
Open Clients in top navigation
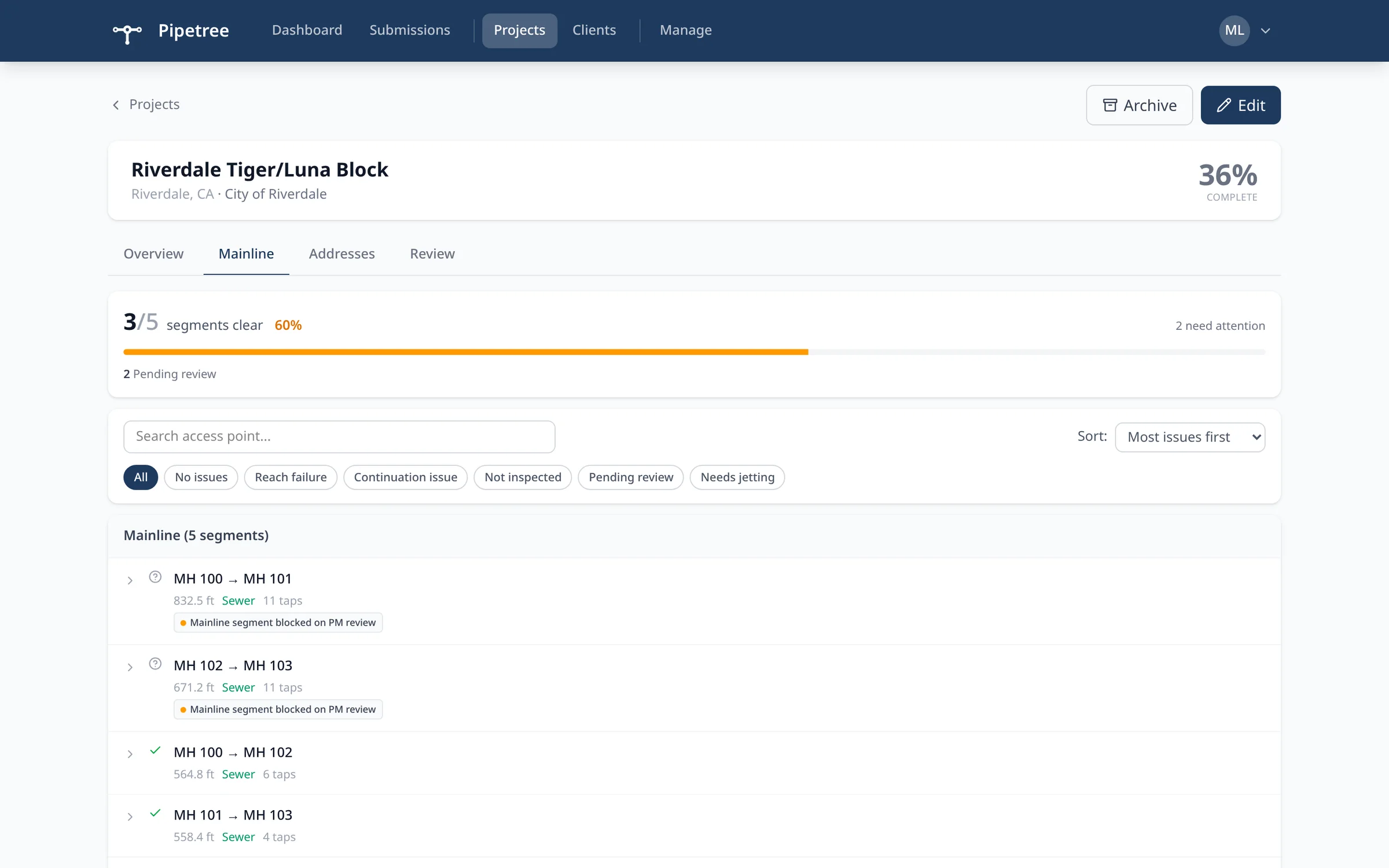pos(594,30)
